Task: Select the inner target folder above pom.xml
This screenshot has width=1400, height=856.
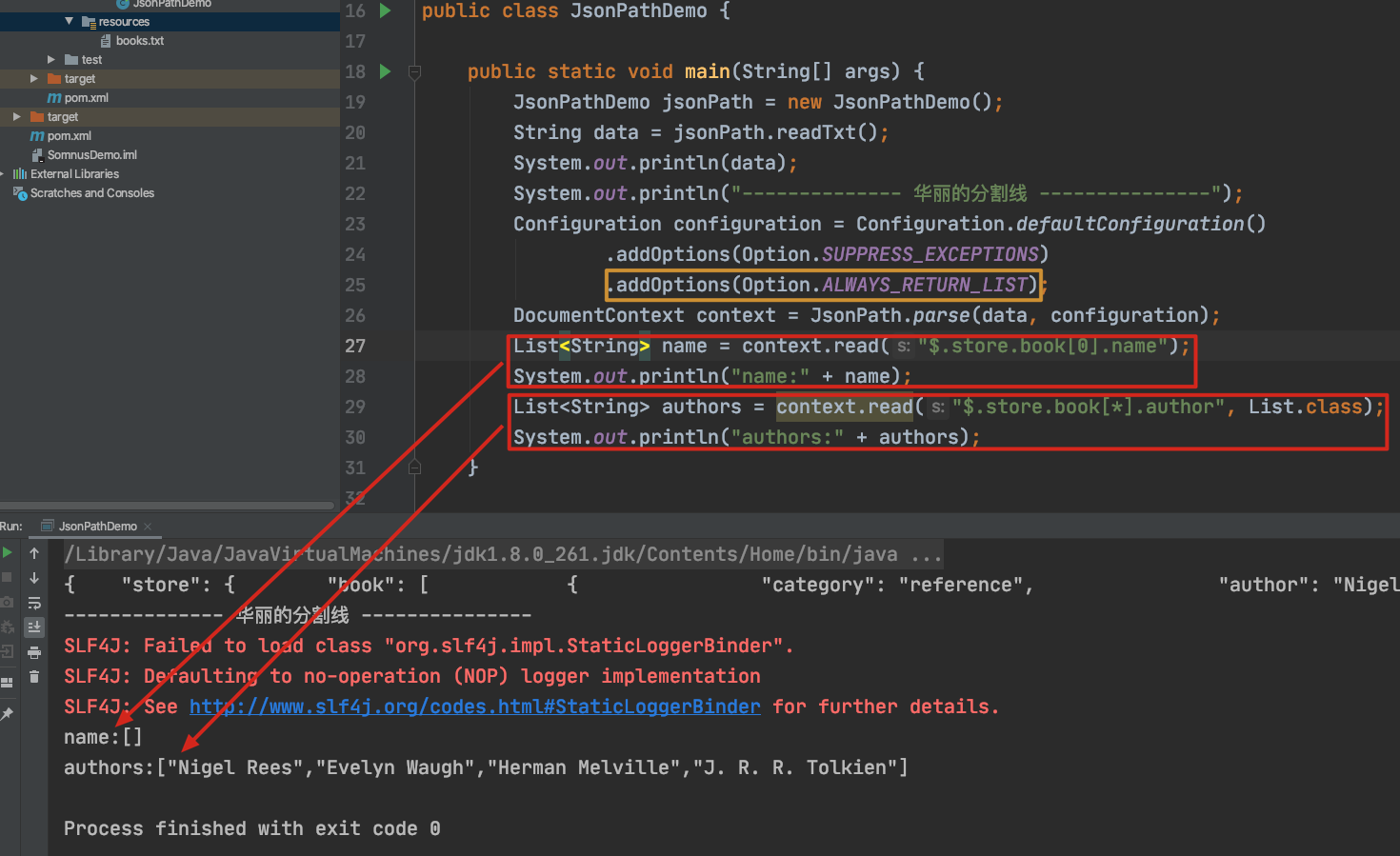Action: pyautogui.click(x=80, y=78)
